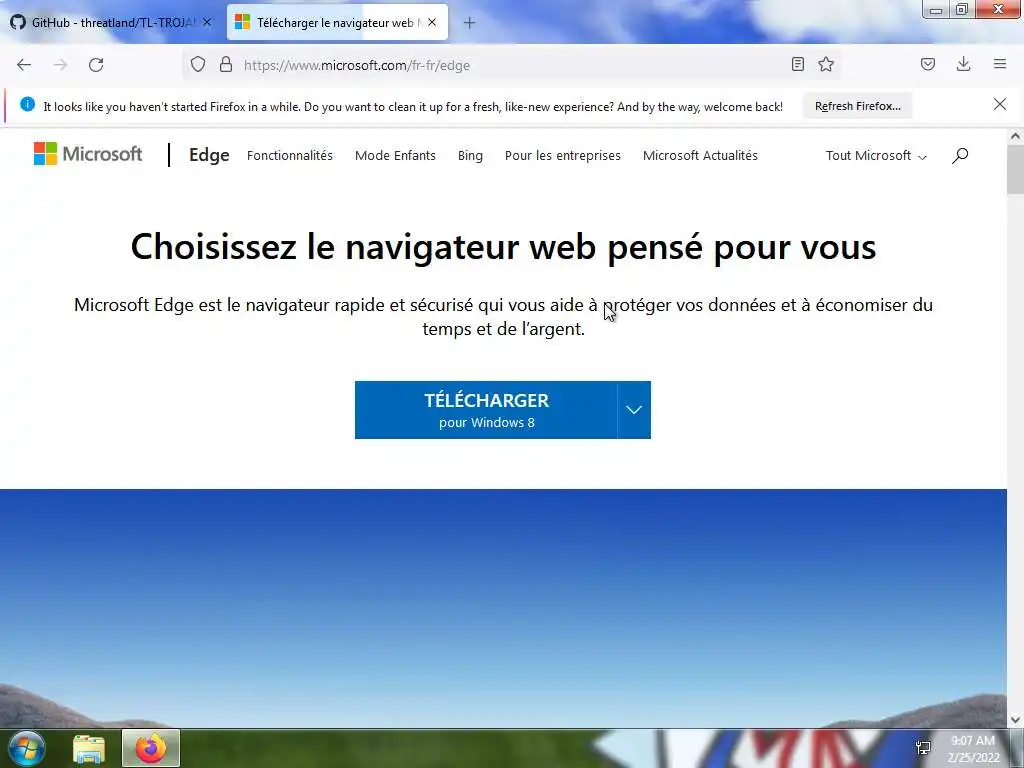The width and height of the screenshot is (1024, 768).
Task: Open Windows Explorer from taskbar
Action: (89, 748)
